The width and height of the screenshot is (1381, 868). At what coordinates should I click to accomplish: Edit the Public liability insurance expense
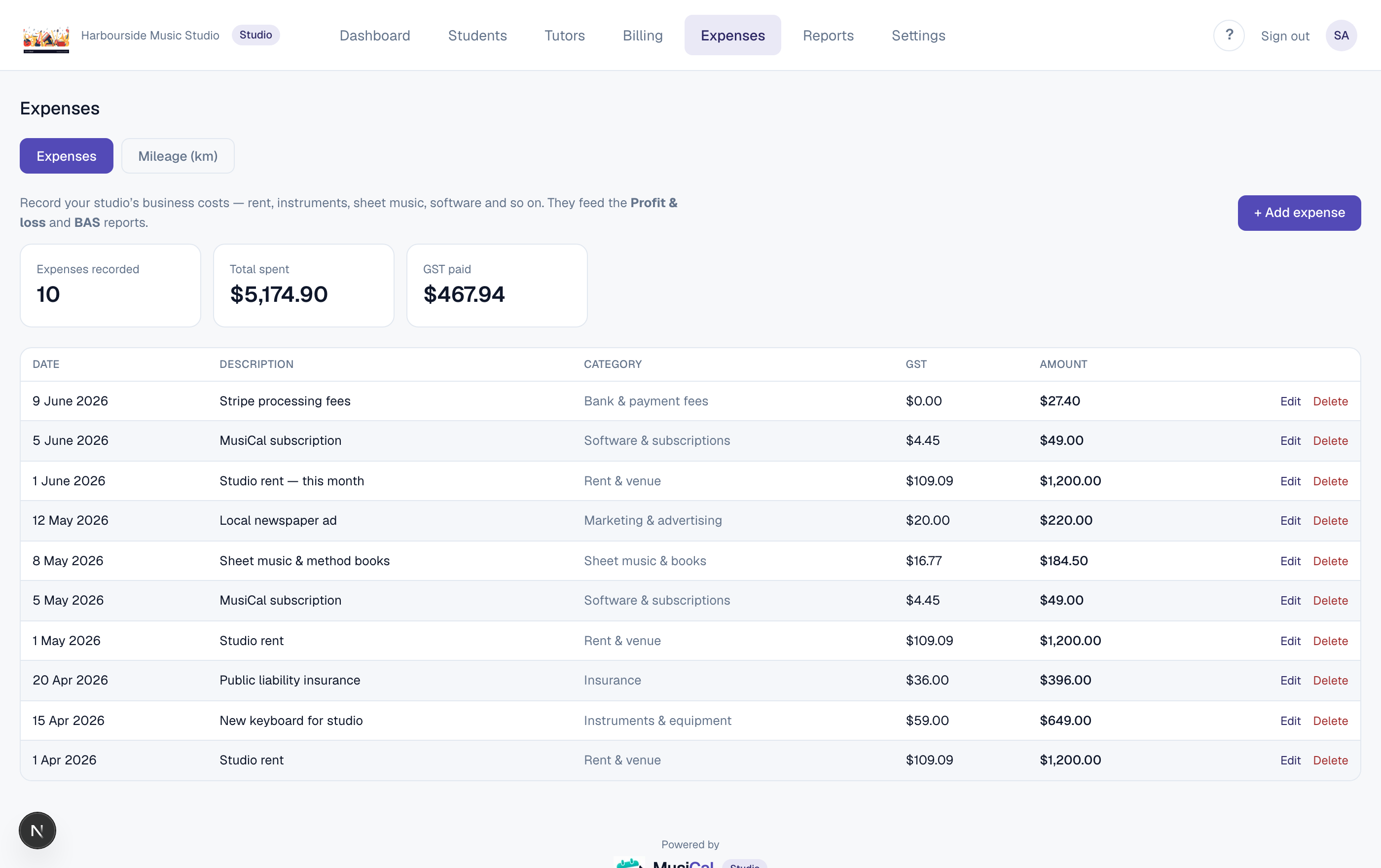tap(1290, 681)
